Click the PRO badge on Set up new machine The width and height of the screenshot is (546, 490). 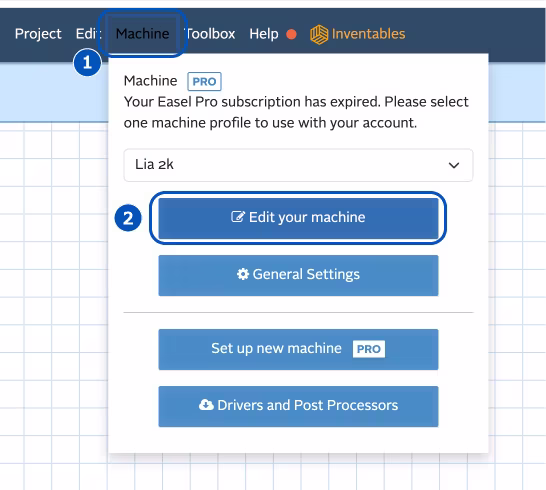coord(369,349)
